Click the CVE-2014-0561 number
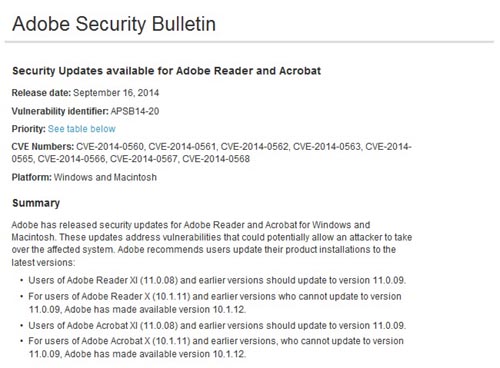 tap(183, 147)
